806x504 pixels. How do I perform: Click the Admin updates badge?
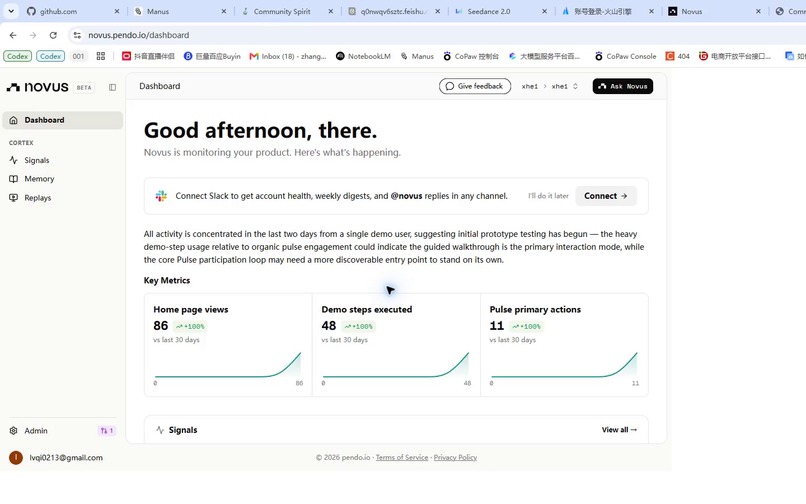pyautogui.click(x=107, y=430)
